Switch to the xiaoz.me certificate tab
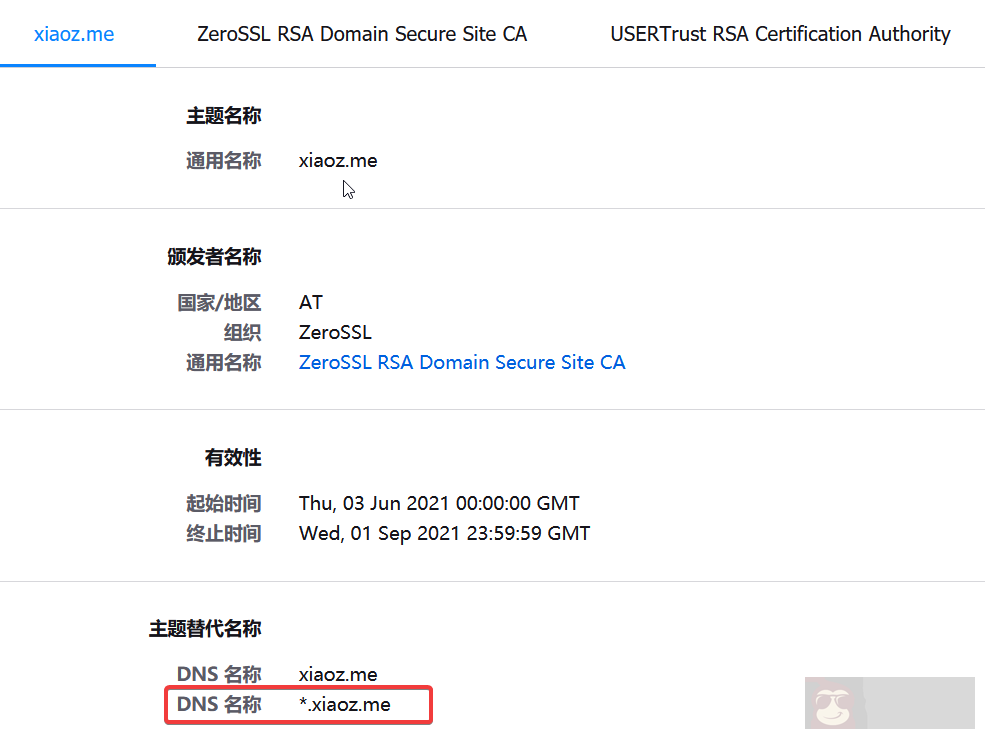 tap(74, 34)
